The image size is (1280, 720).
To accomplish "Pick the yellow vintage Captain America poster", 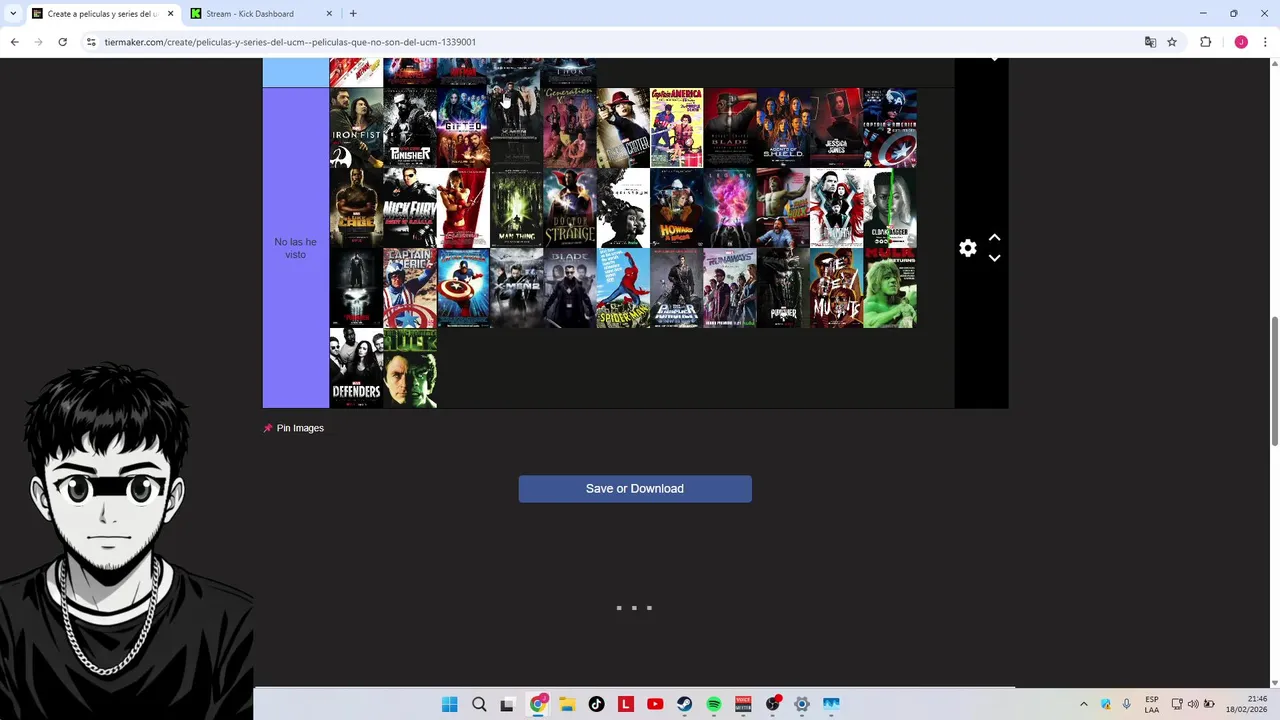I will click(676, 128).
